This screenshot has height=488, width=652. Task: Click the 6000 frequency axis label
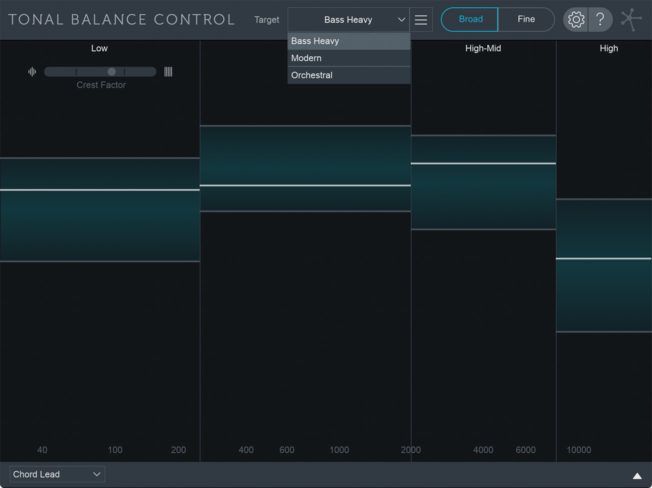tap(526, 450)
